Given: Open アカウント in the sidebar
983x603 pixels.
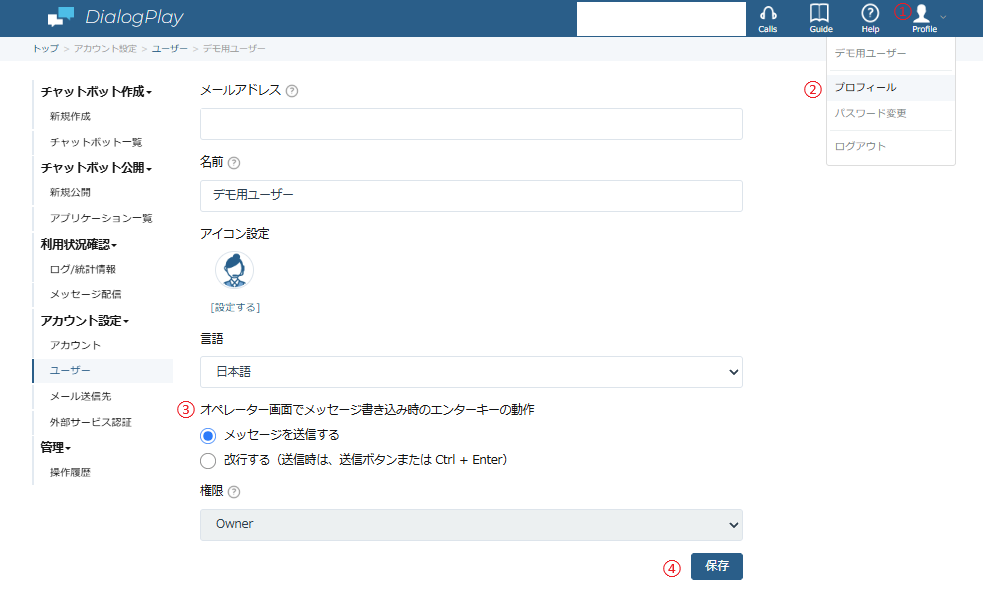Looking at the screenshot, I should point(75,345).
